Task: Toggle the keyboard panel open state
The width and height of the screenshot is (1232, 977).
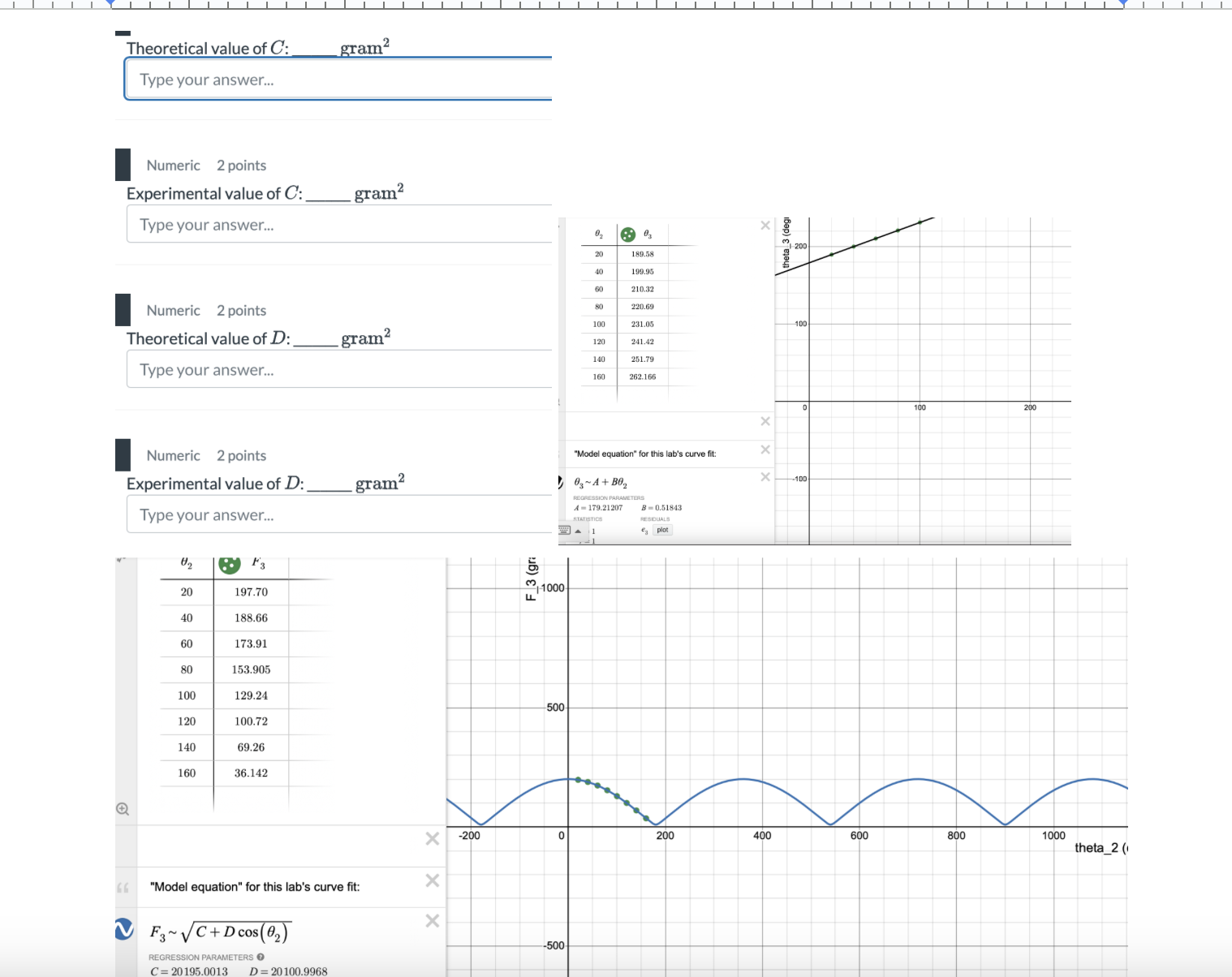Action: (566, 530)
